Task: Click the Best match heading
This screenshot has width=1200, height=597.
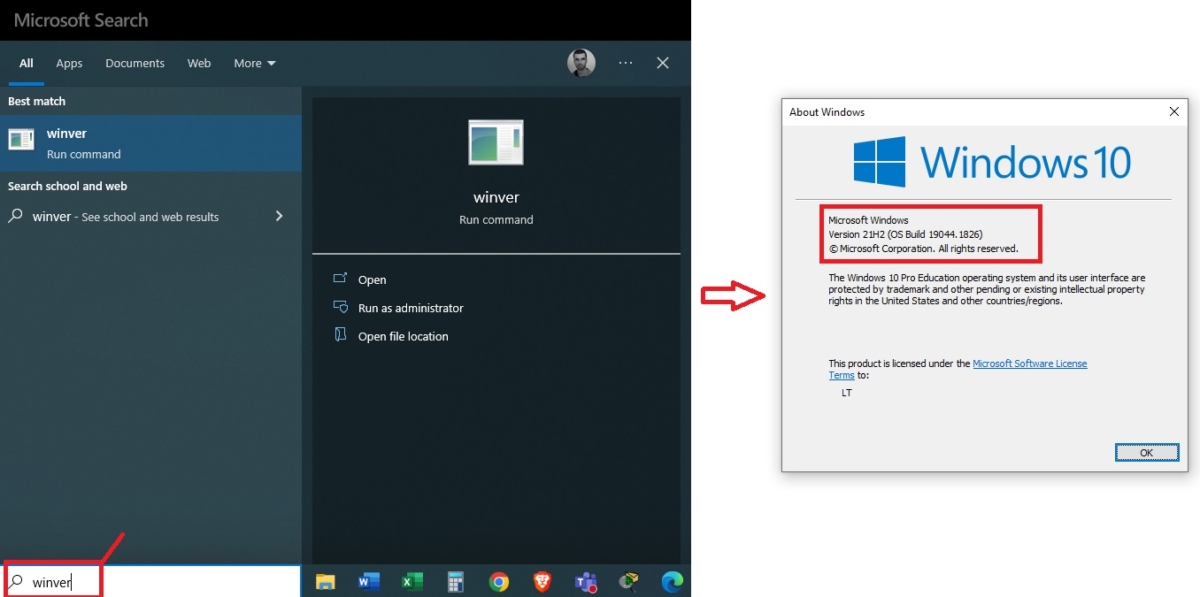Action: (37, 101)
